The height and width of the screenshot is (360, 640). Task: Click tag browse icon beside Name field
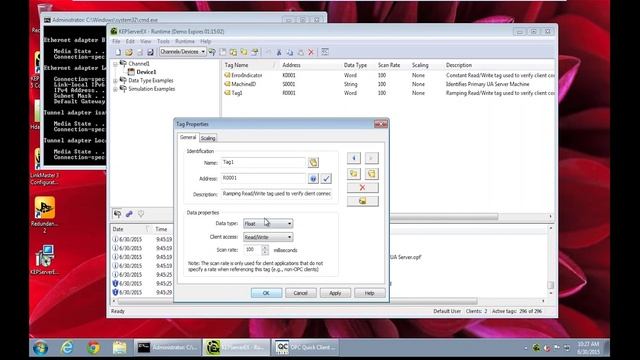313,162
